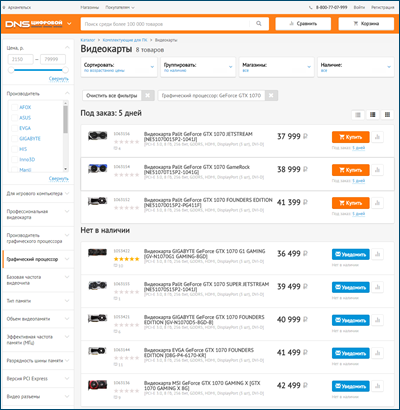This screenshot has width=400, height=410.
Task: Tick the Inno3D manufacturer checkbox
Action: tap(14, 159)
